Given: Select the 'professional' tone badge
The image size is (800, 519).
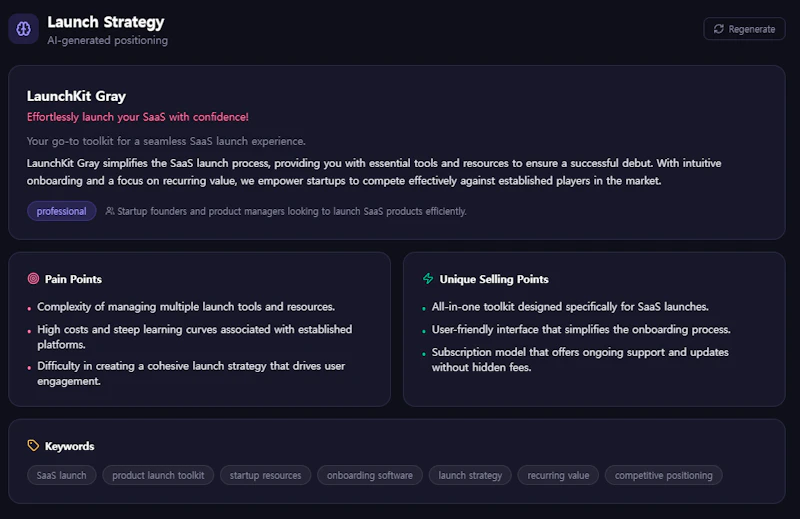Looking at the screenshot, I should click(61, 211).
